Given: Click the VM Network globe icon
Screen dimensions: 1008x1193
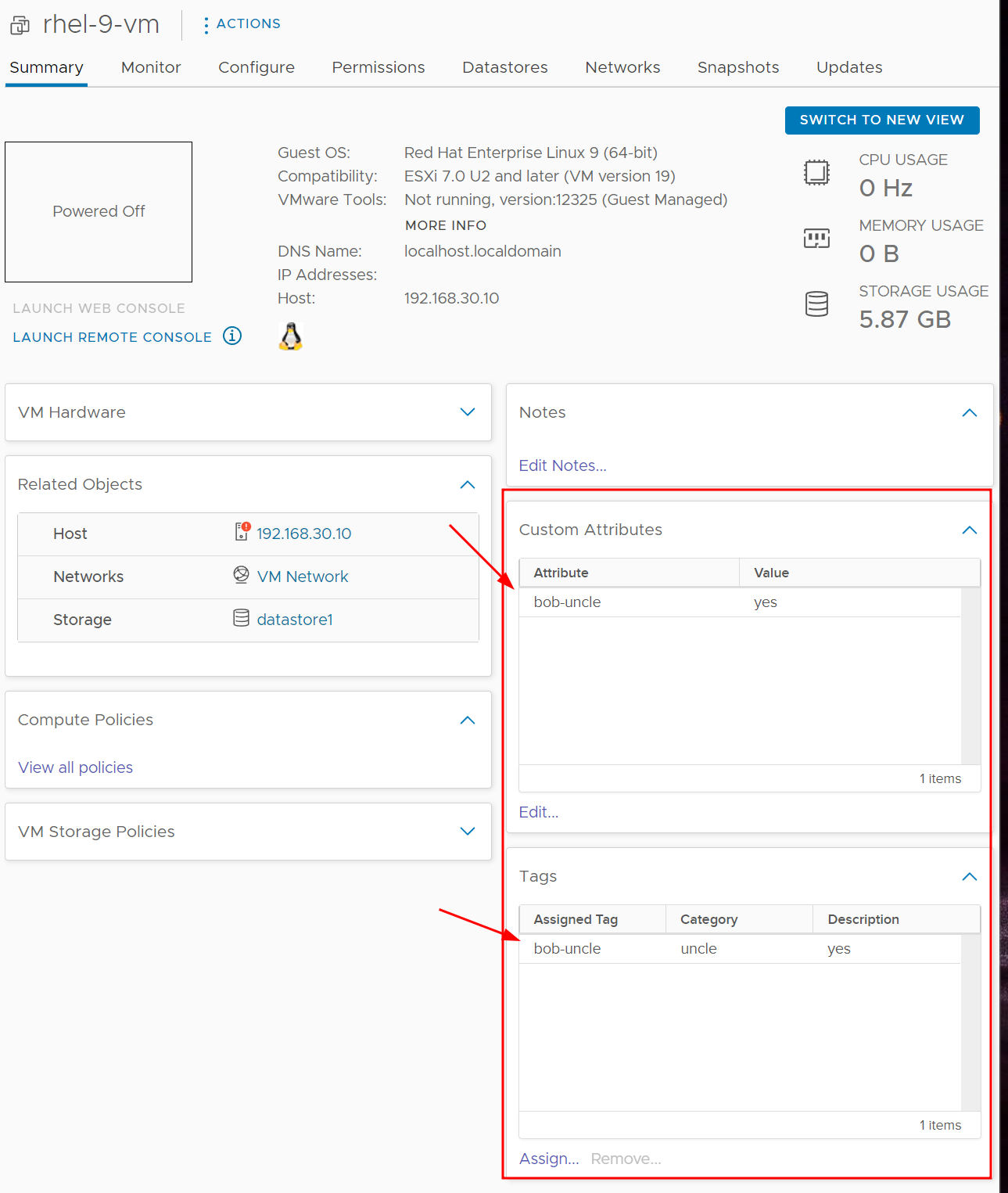Looking at the screenshot, I should coord(241,575).
